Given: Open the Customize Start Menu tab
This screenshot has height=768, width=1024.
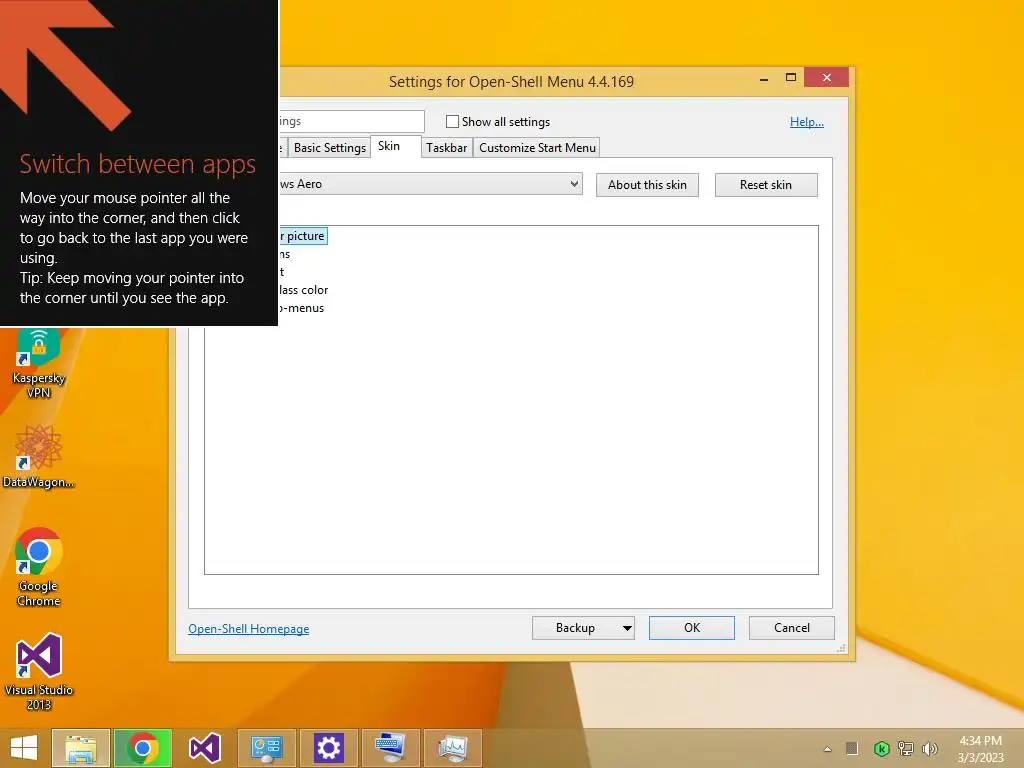Looking at the screenshot, I should coord(537,148).
